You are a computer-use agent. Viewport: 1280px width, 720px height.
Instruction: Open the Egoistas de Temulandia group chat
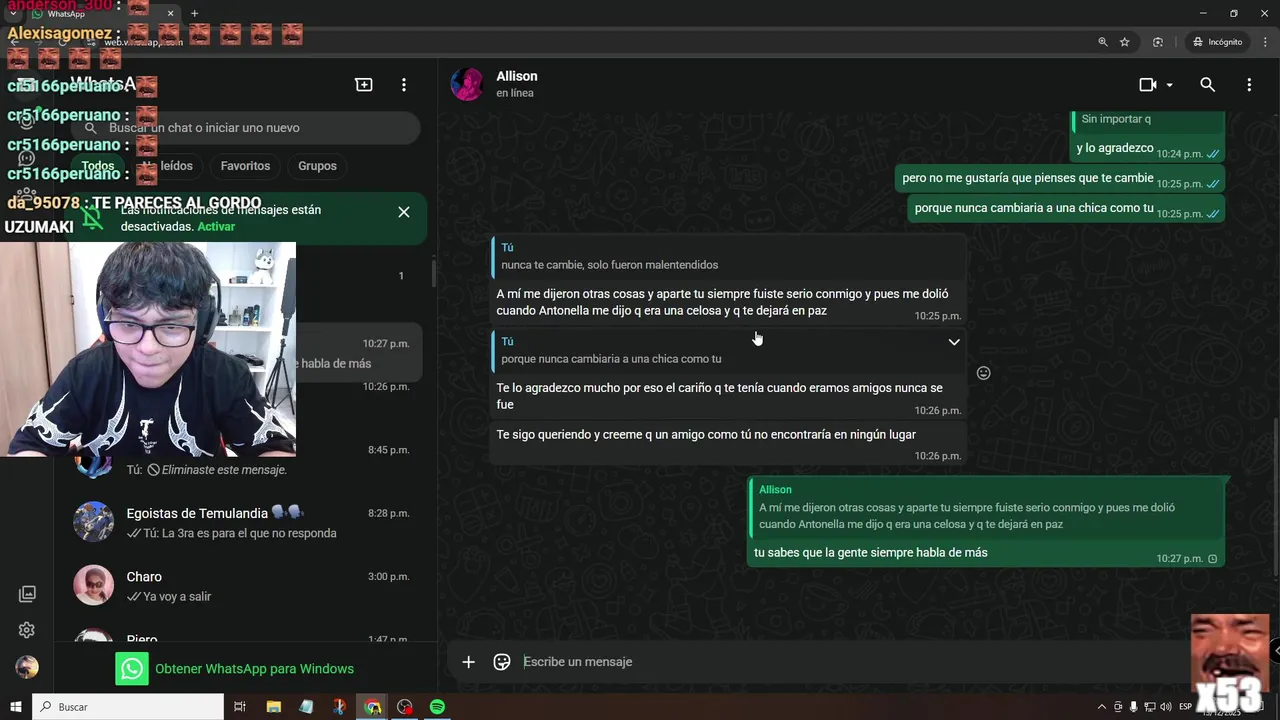click(x=245, y=522)
